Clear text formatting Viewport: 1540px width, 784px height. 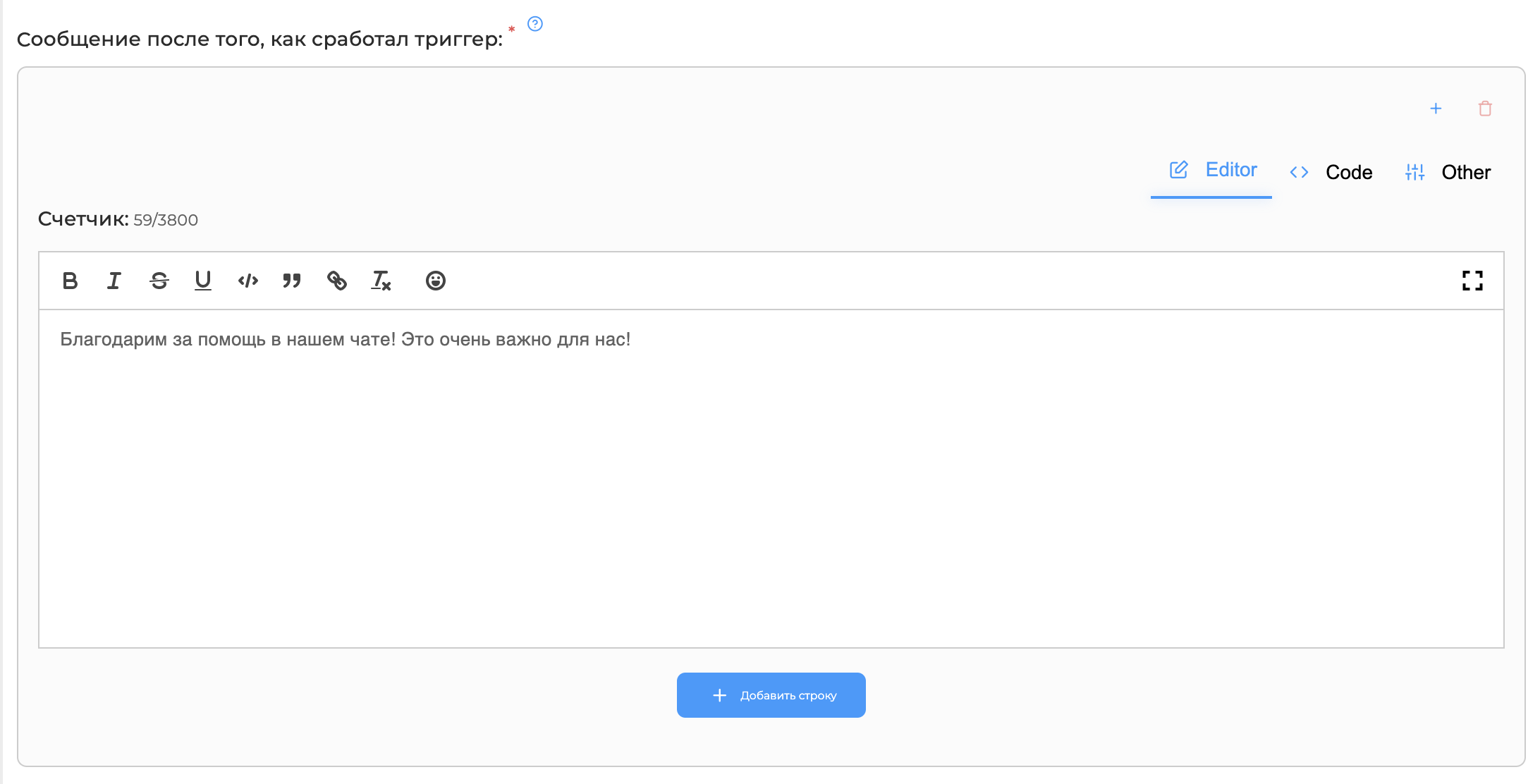pyautogui.click(x=381, y=281)
